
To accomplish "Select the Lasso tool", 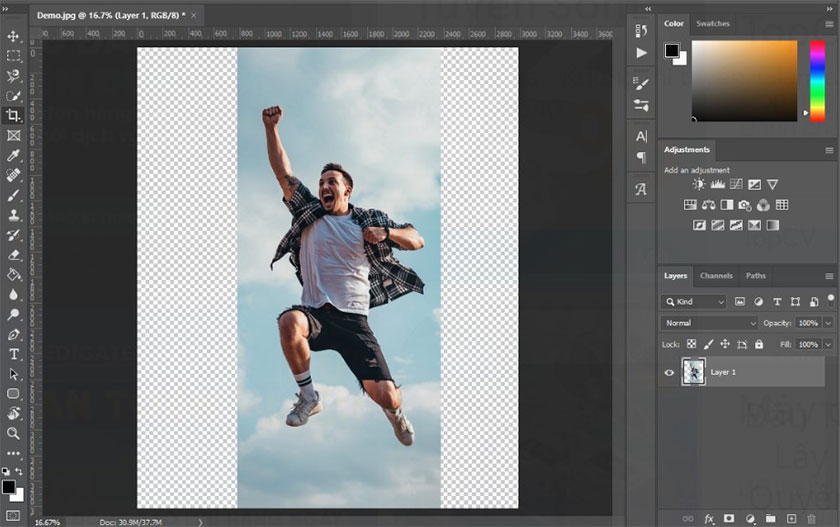I will [x=13, y=76].
